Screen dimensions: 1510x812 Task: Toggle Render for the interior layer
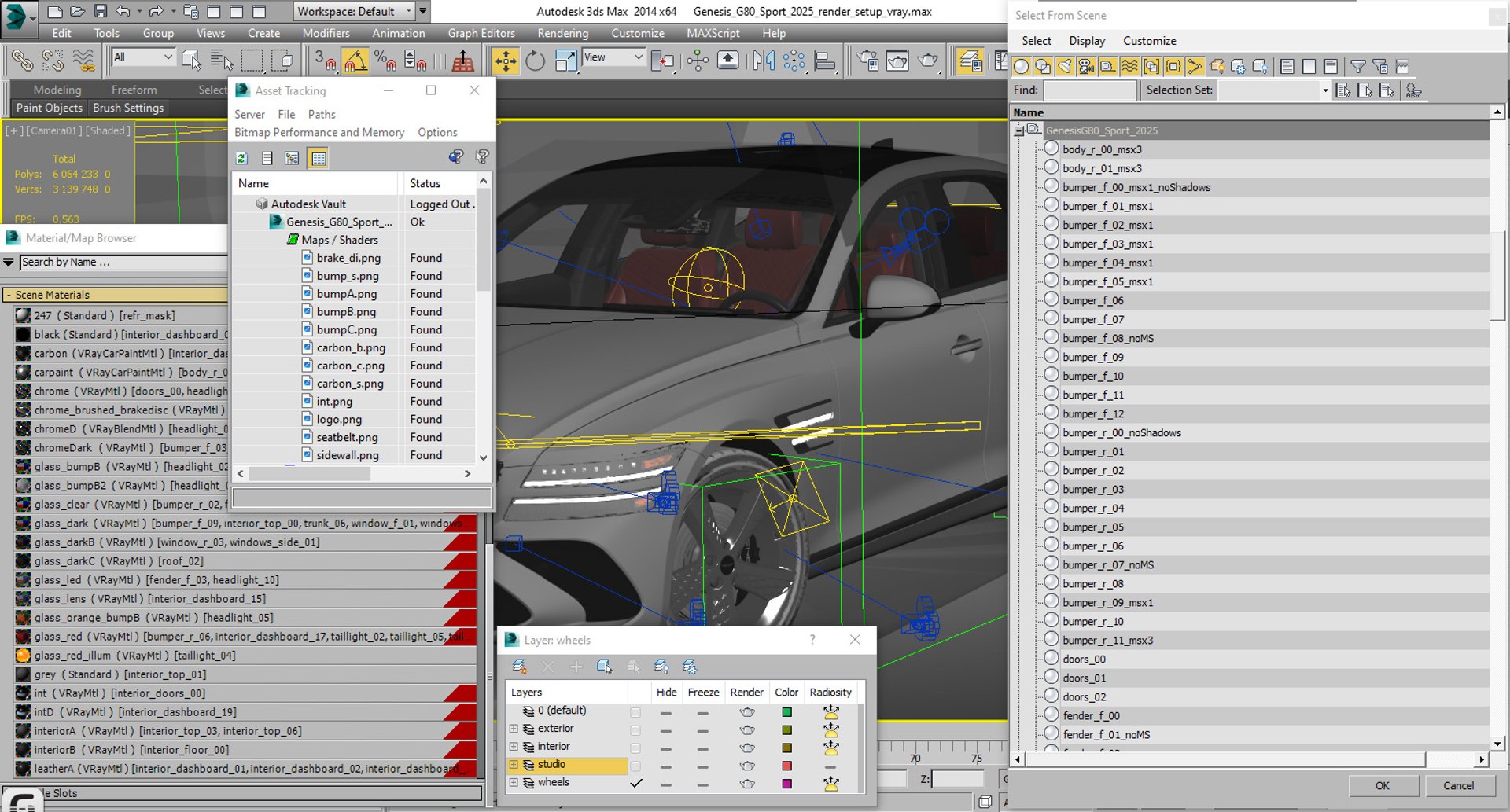[746, 748]
